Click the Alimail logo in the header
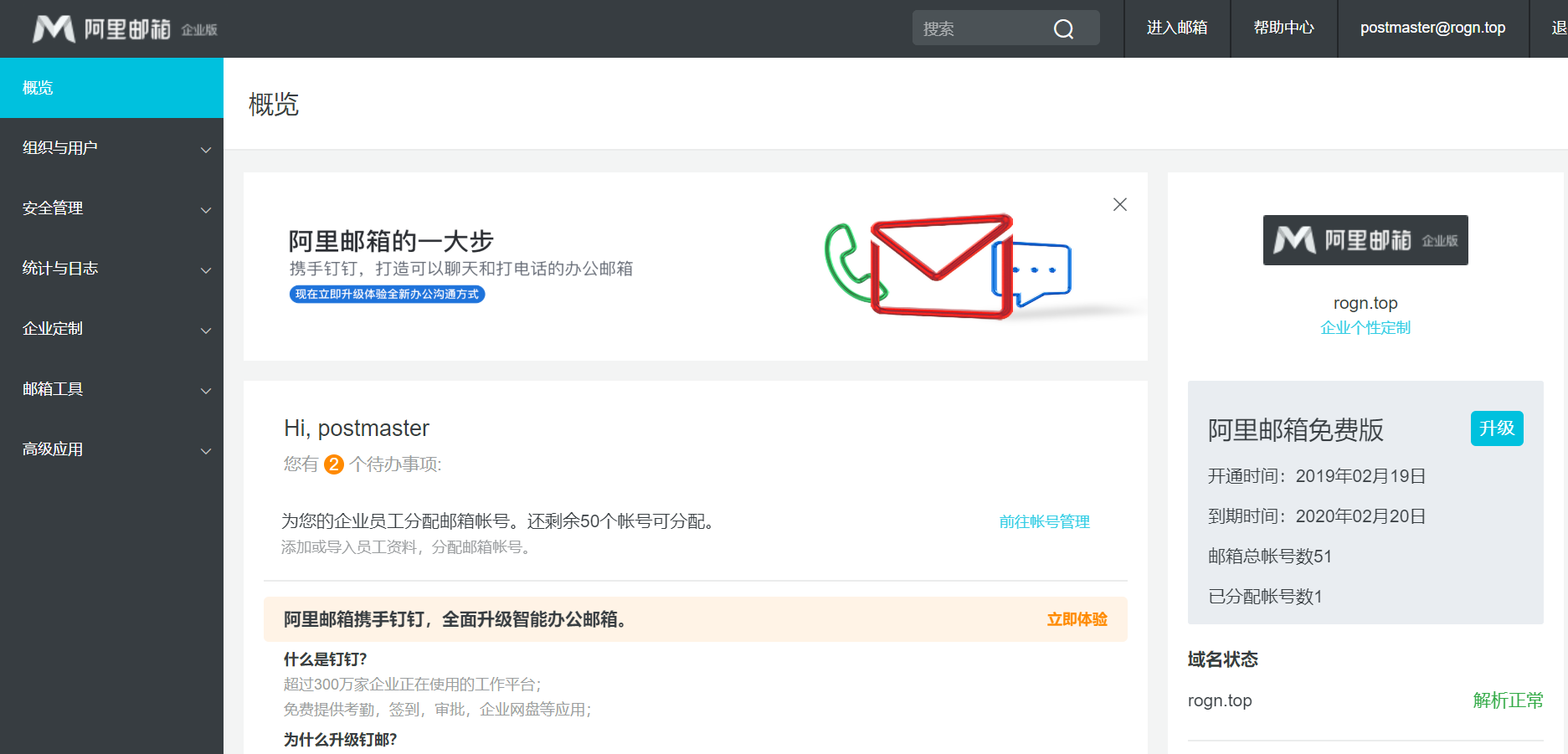The image size is (1568, 754). (125, 28)
